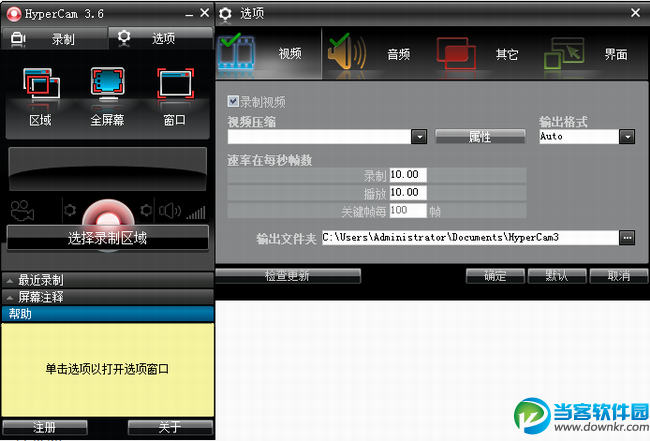Click the webcam camera icon

(x=22, y=211)
